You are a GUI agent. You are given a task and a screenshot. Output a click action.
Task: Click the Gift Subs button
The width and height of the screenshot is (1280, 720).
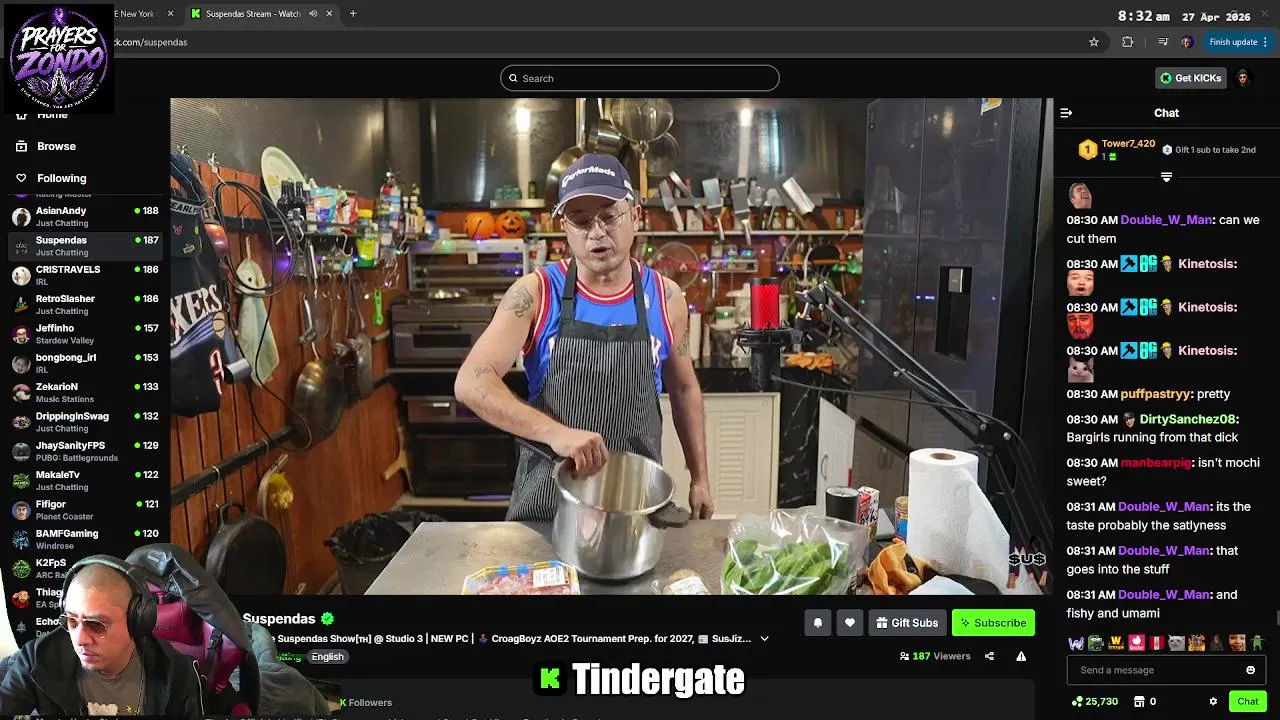(907, 623)
